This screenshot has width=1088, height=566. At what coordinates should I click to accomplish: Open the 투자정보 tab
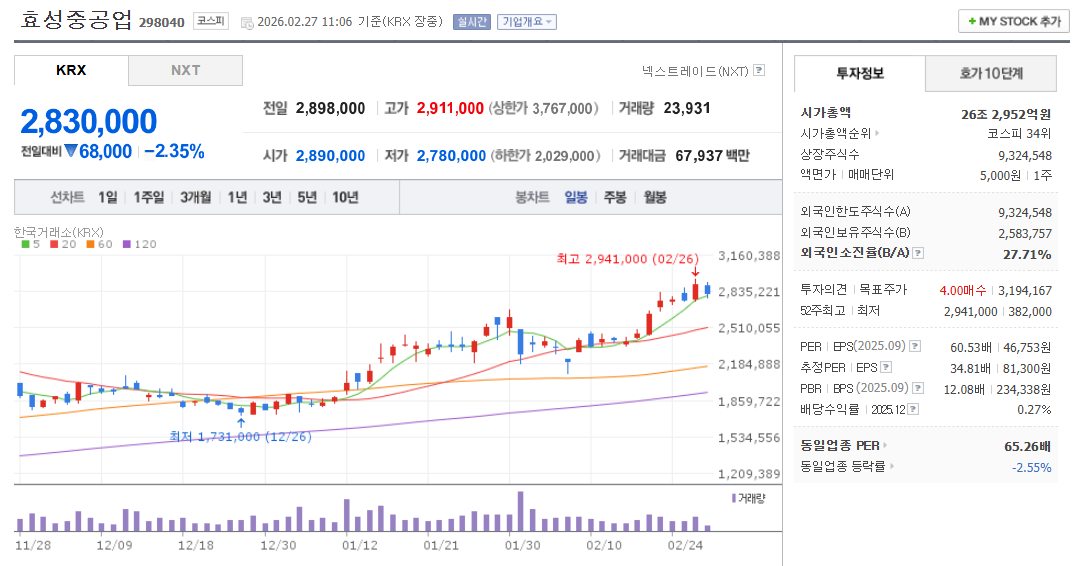(860, 74)
